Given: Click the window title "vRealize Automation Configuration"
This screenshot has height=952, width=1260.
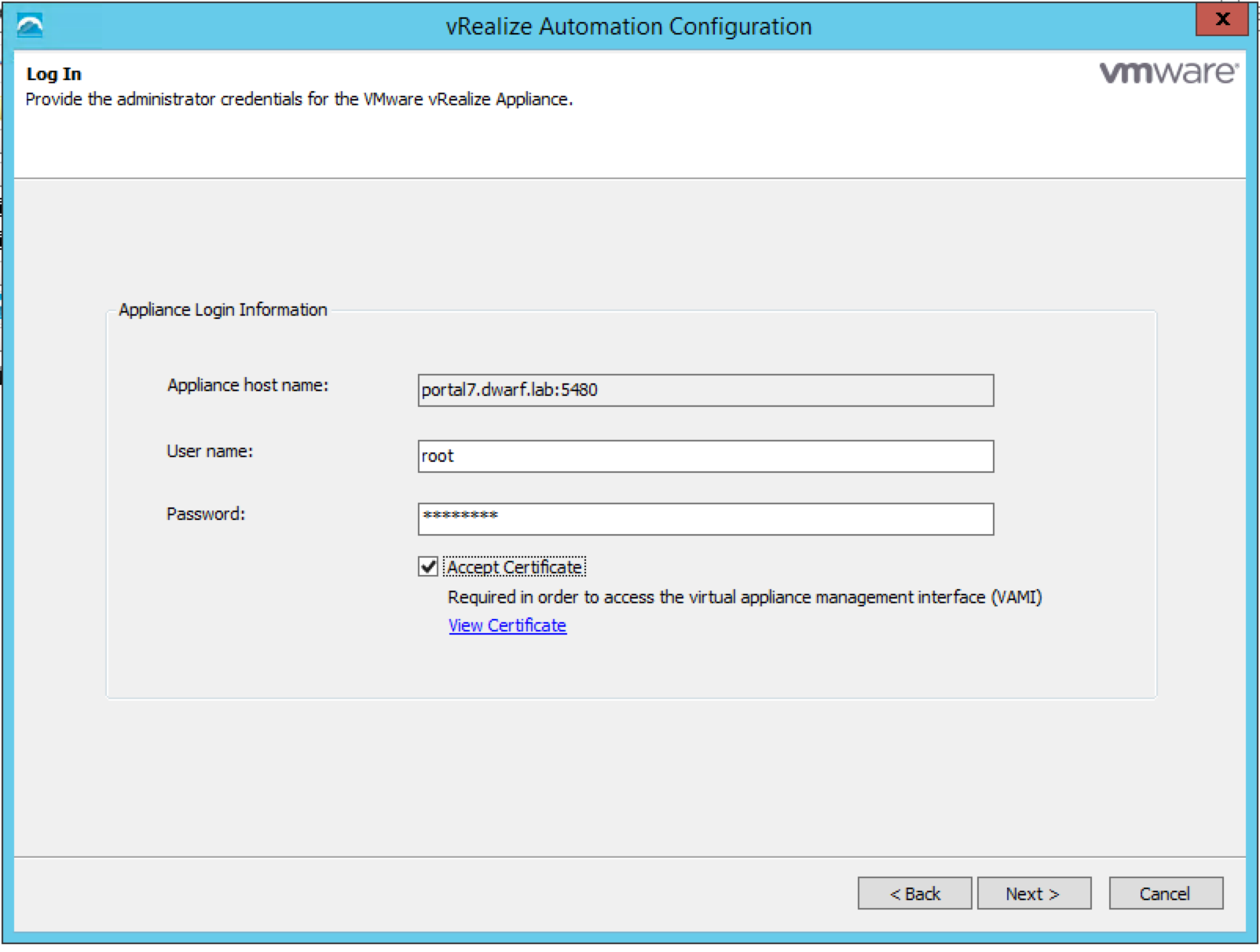Looking at the screenshot, I should pyautogui.click(x=629, y=27).
